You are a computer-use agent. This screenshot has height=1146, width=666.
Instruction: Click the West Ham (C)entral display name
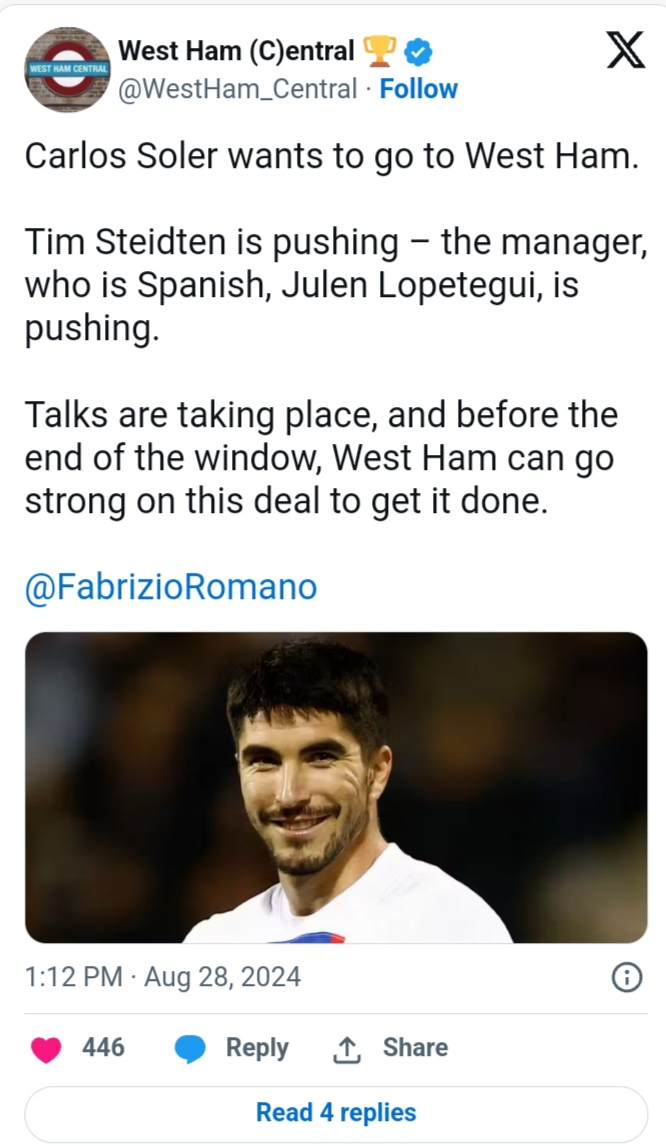(236, 50)
